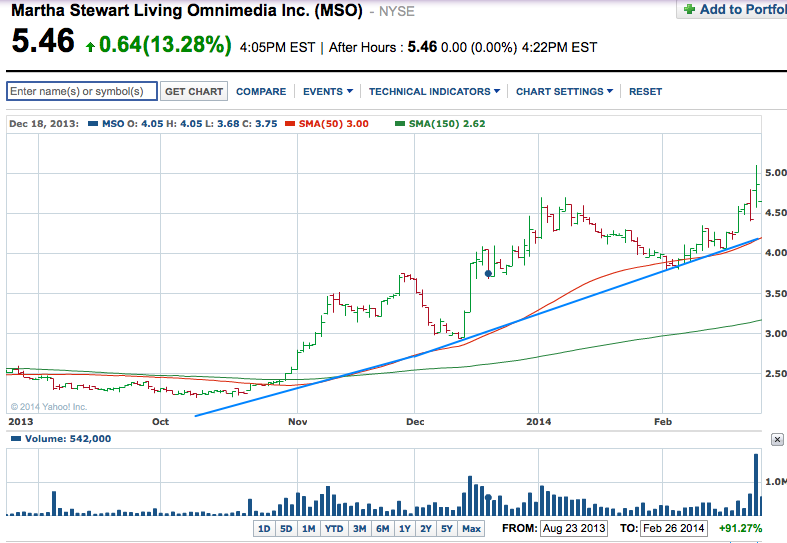Click the +91.27% change value
This screenshot has height=543, width=787.
point(740,528)
